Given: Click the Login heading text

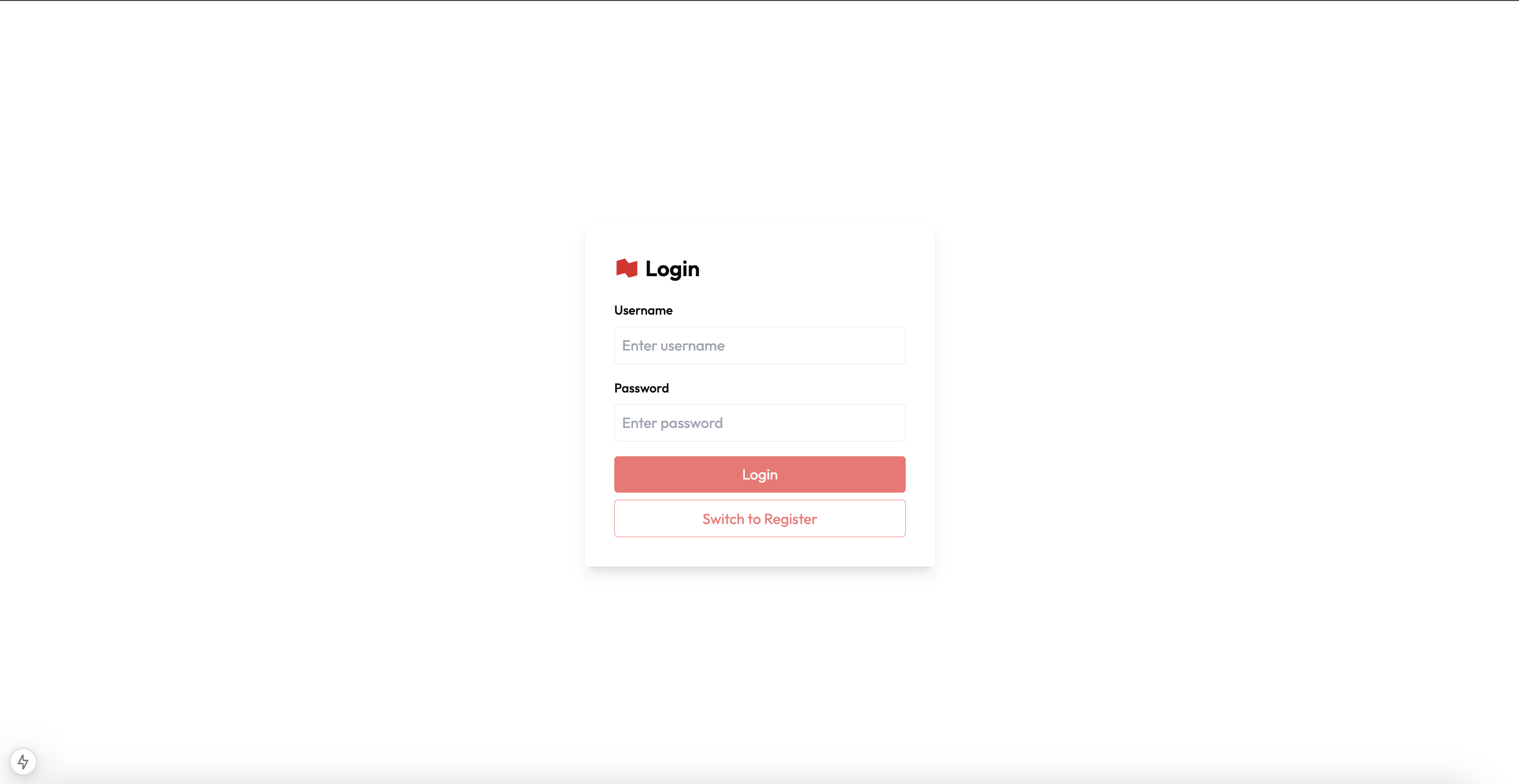Looking at the screenshot, I should pyautogui.click(x=672, y=269).
